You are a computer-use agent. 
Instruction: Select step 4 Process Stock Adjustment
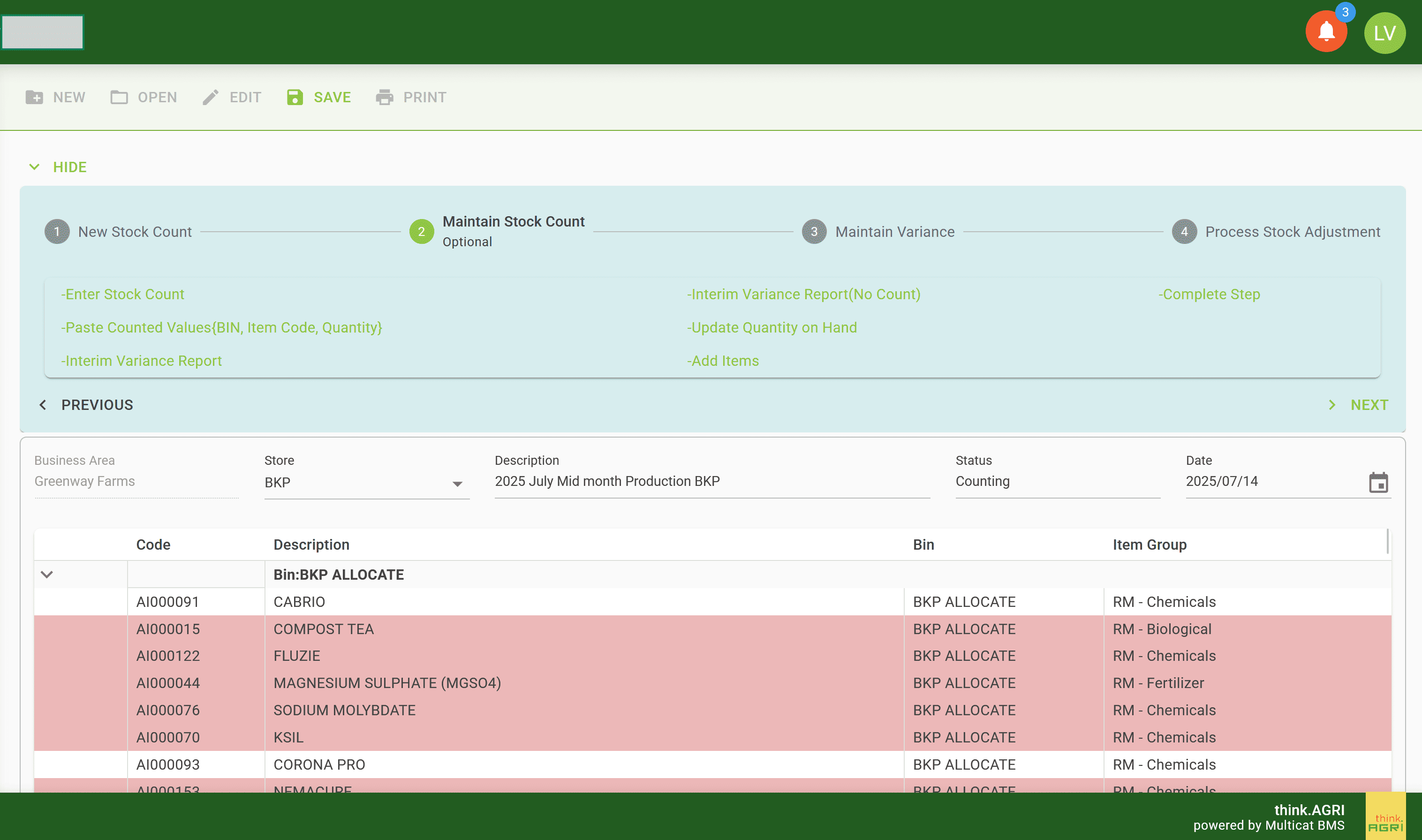pyautogui.click(x=1276, y=232)
